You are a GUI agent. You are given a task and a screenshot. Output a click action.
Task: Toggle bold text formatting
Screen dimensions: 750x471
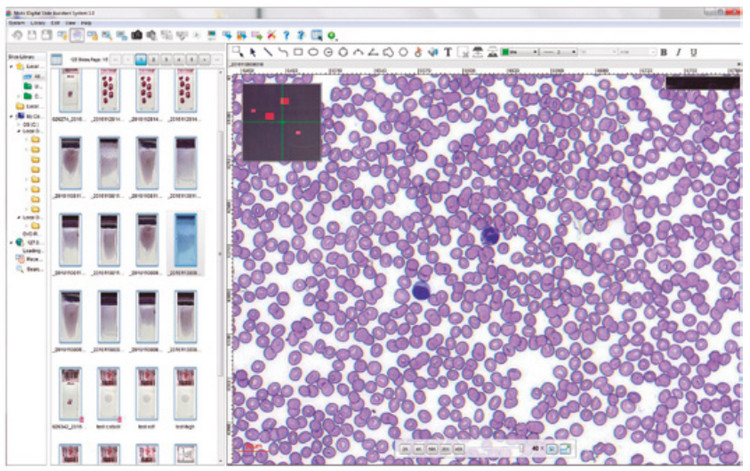click(x=663, y=52)
